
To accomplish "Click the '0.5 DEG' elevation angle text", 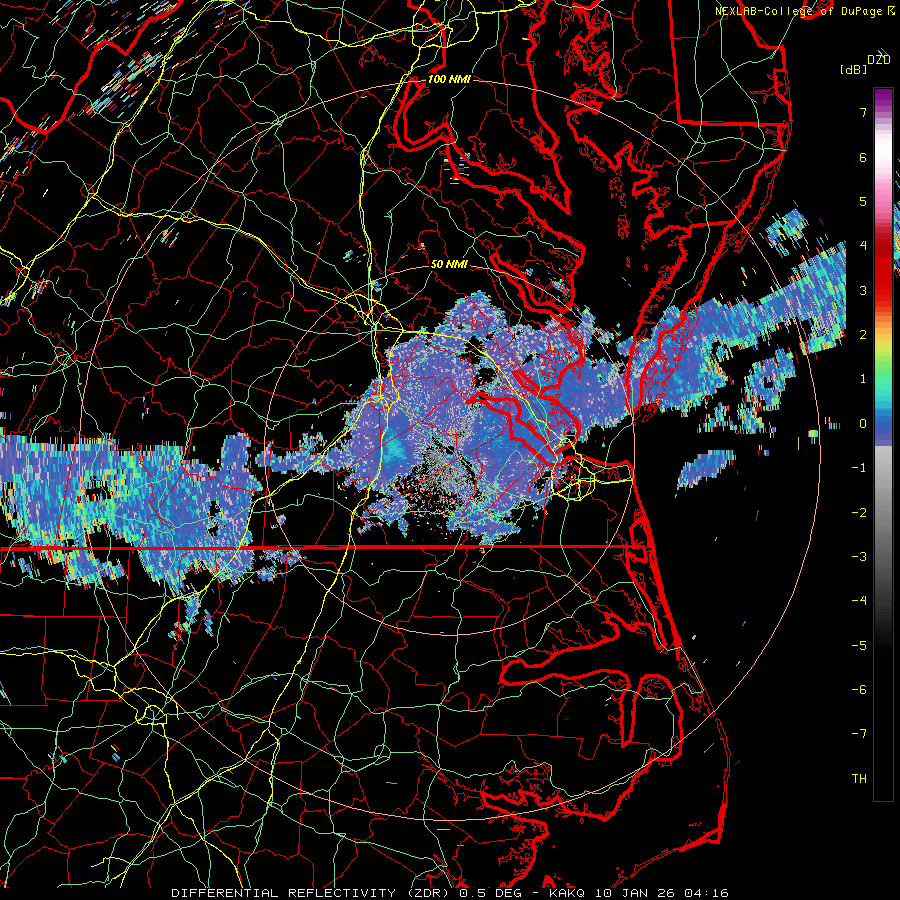I will pyautogui.click(x=490, y=893).
